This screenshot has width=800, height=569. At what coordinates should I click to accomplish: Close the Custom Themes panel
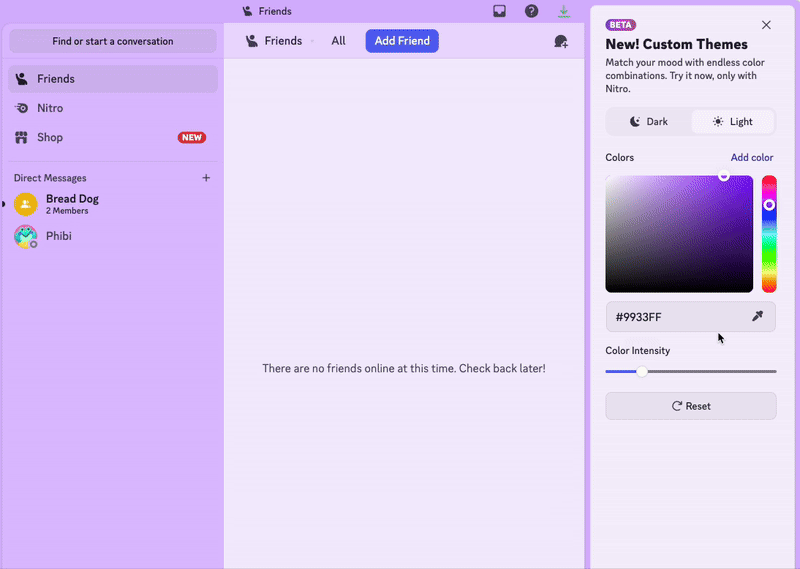[x=766, y=25]
